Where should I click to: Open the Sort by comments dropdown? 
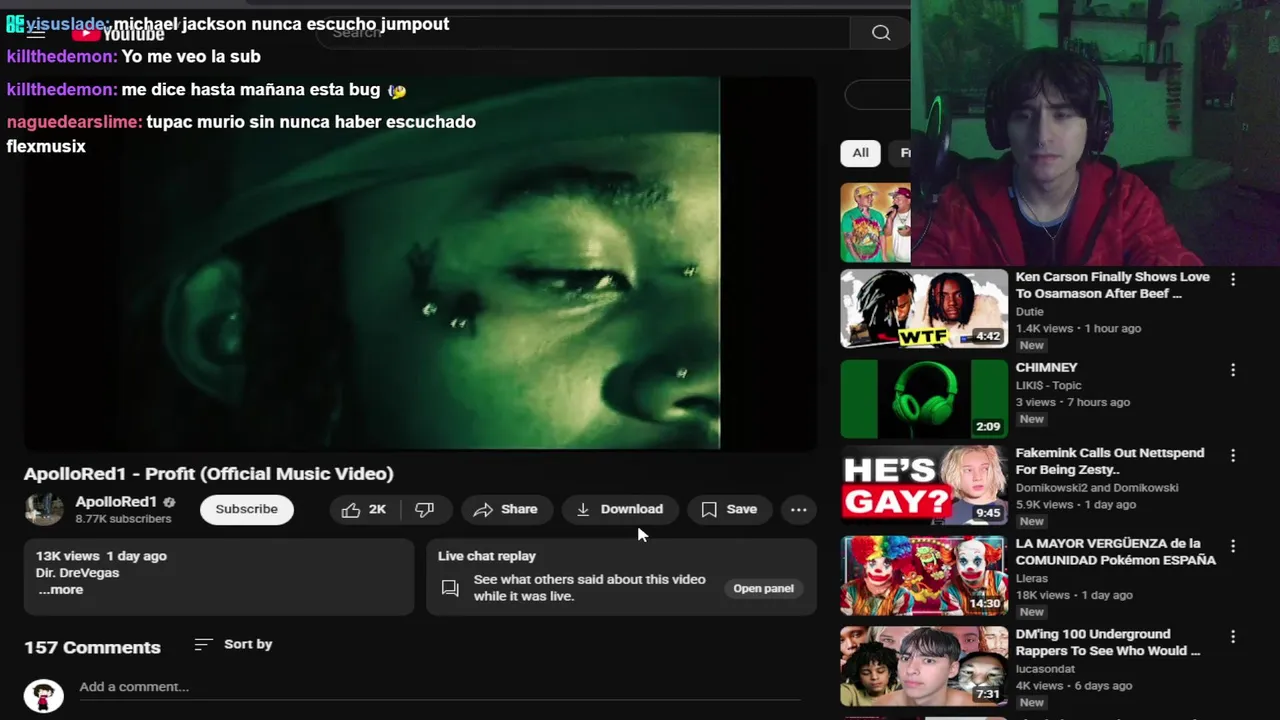coord(233,644)
